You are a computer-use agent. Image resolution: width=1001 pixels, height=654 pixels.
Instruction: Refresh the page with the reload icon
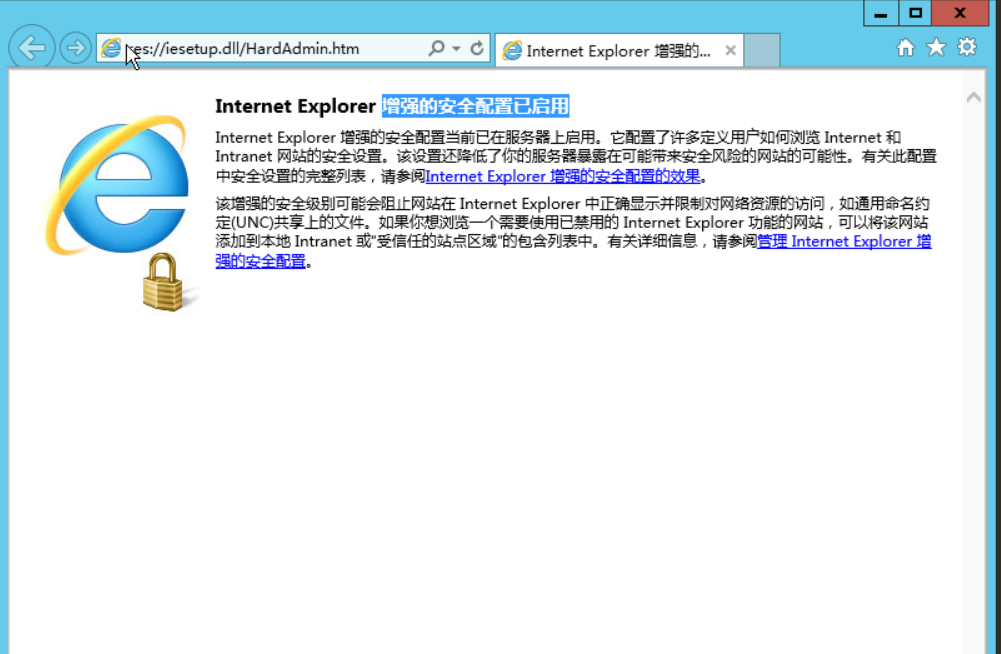pyautogui.click(x=477, y=48)
